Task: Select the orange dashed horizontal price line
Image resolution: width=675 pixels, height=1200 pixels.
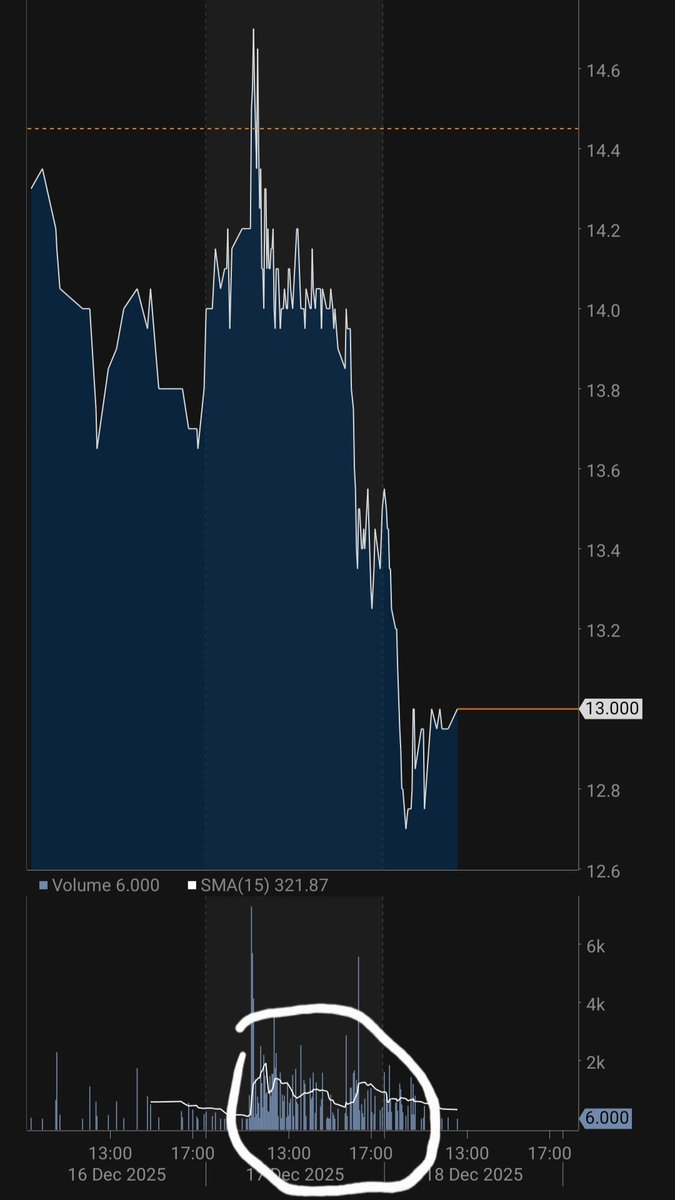Action: 303,128
